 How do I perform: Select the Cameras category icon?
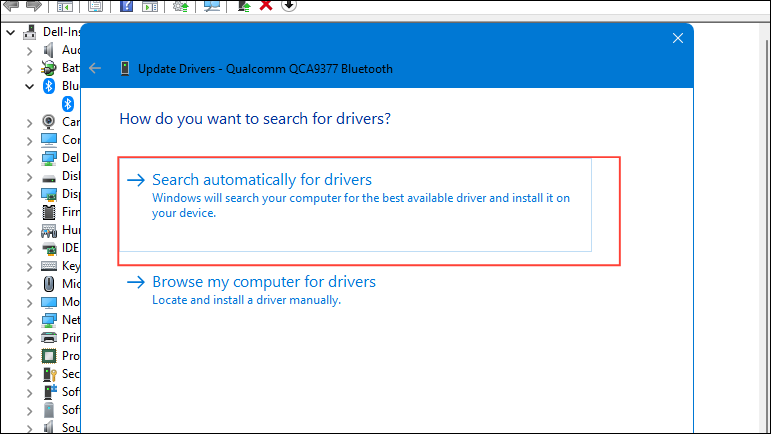pos(48,121)
